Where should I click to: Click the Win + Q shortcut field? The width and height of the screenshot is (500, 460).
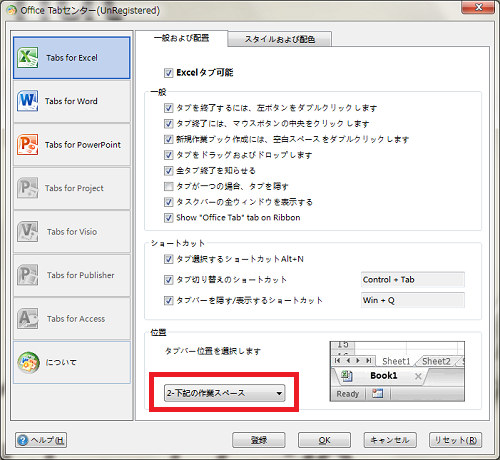click(x=413, y=300)
